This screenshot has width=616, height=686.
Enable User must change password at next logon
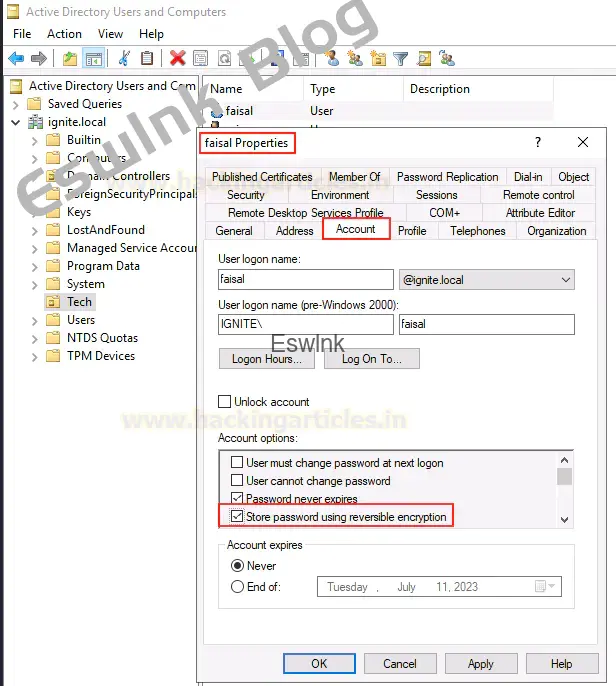point(237,463)
